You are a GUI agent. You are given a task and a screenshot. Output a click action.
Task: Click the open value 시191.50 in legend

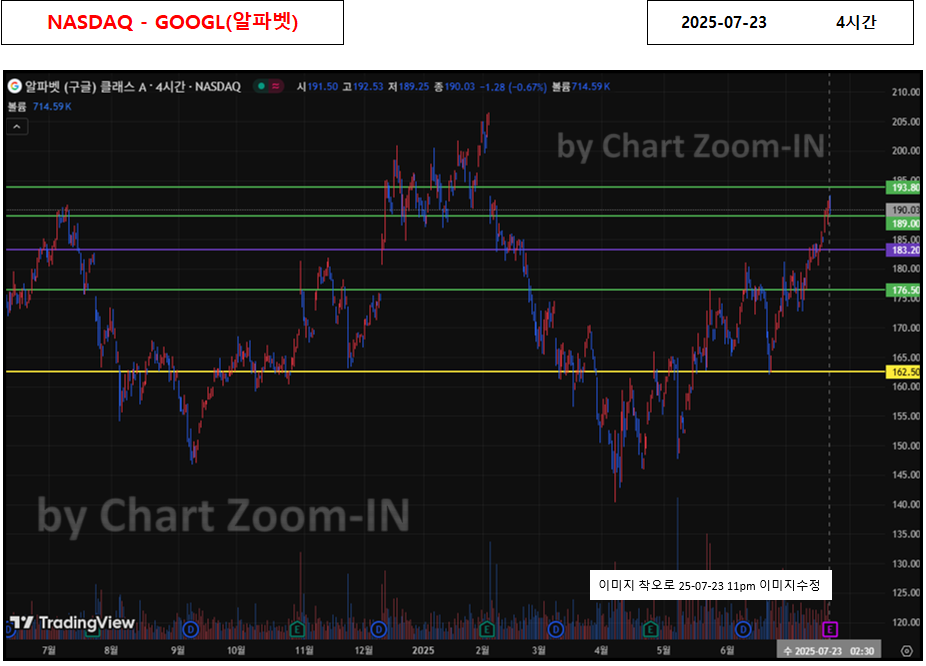click(x=317, y=87)
